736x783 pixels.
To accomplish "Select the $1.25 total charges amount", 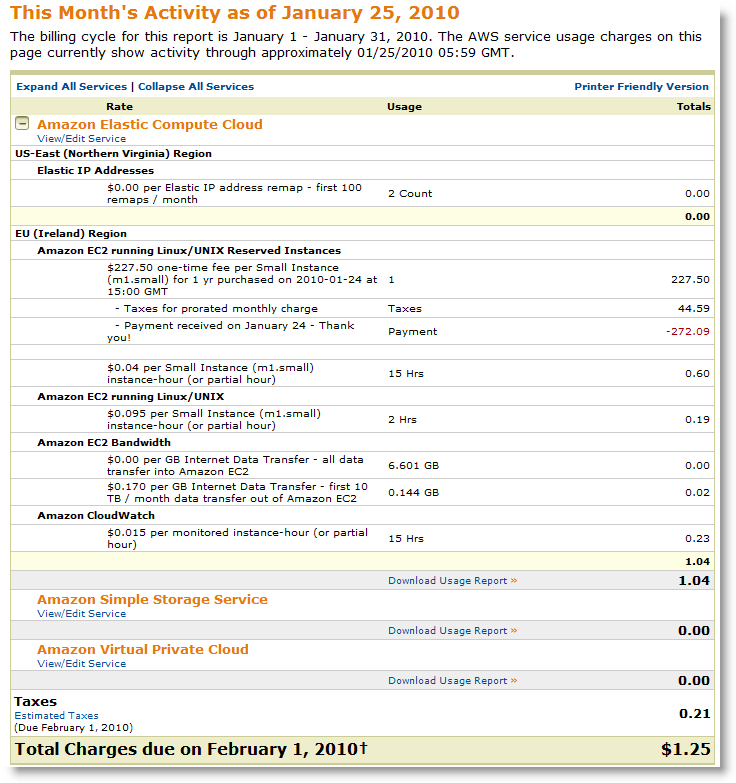I will [686, 749].
